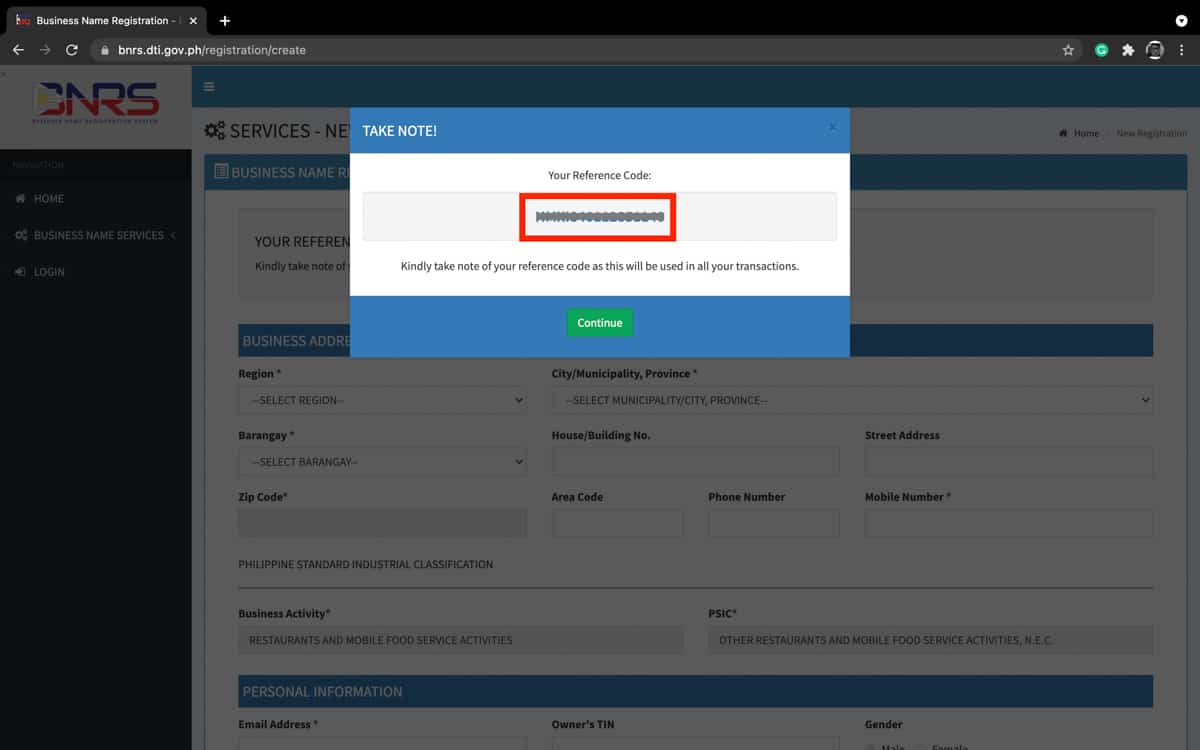Click the PSIC field
The image size is (1200, 750).
click(x=930, y=640)
